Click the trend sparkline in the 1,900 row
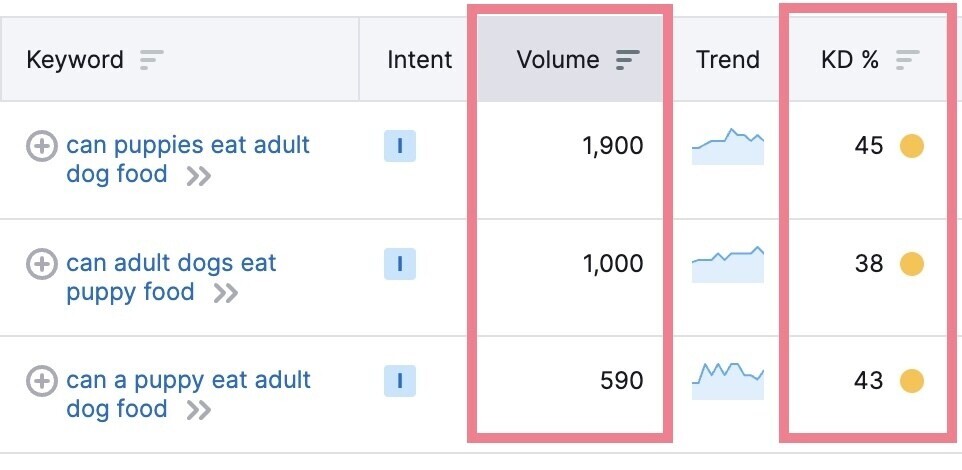962x470 pixels. 727,147
